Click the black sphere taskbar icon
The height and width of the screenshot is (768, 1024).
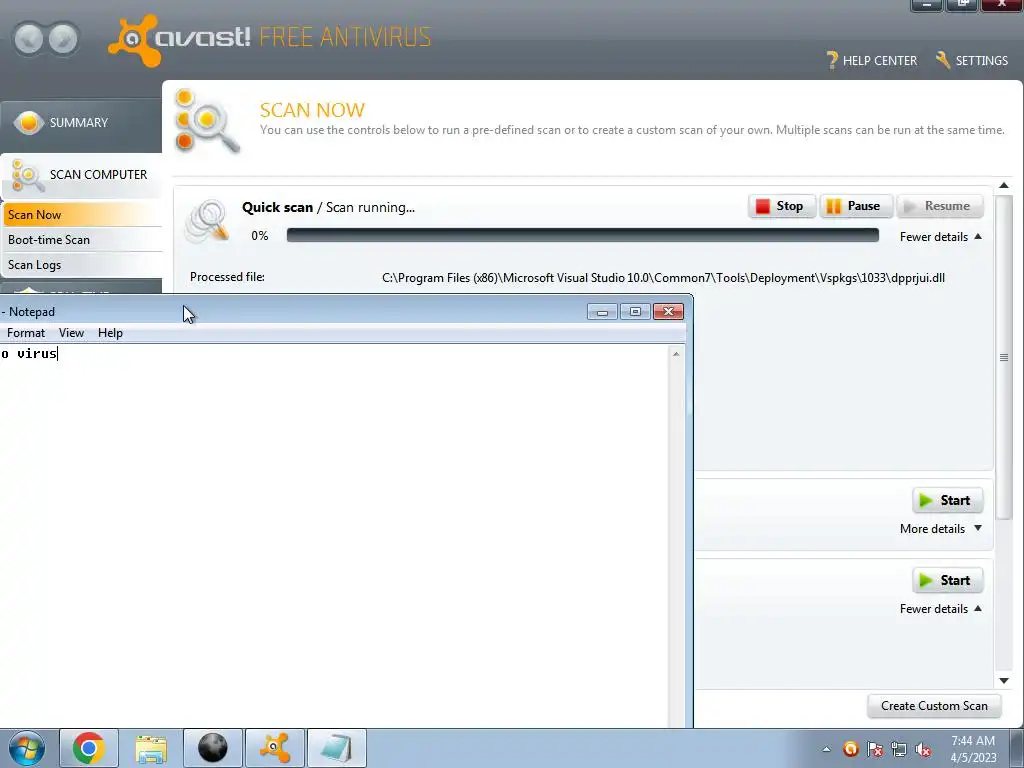[x=213, y=748]
